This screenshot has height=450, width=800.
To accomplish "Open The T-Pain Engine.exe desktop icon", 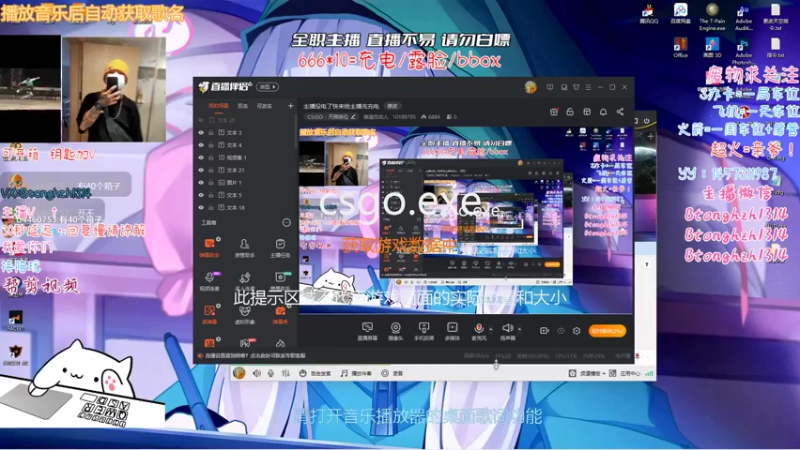I will pyautogui.click(x=712, y=17).
